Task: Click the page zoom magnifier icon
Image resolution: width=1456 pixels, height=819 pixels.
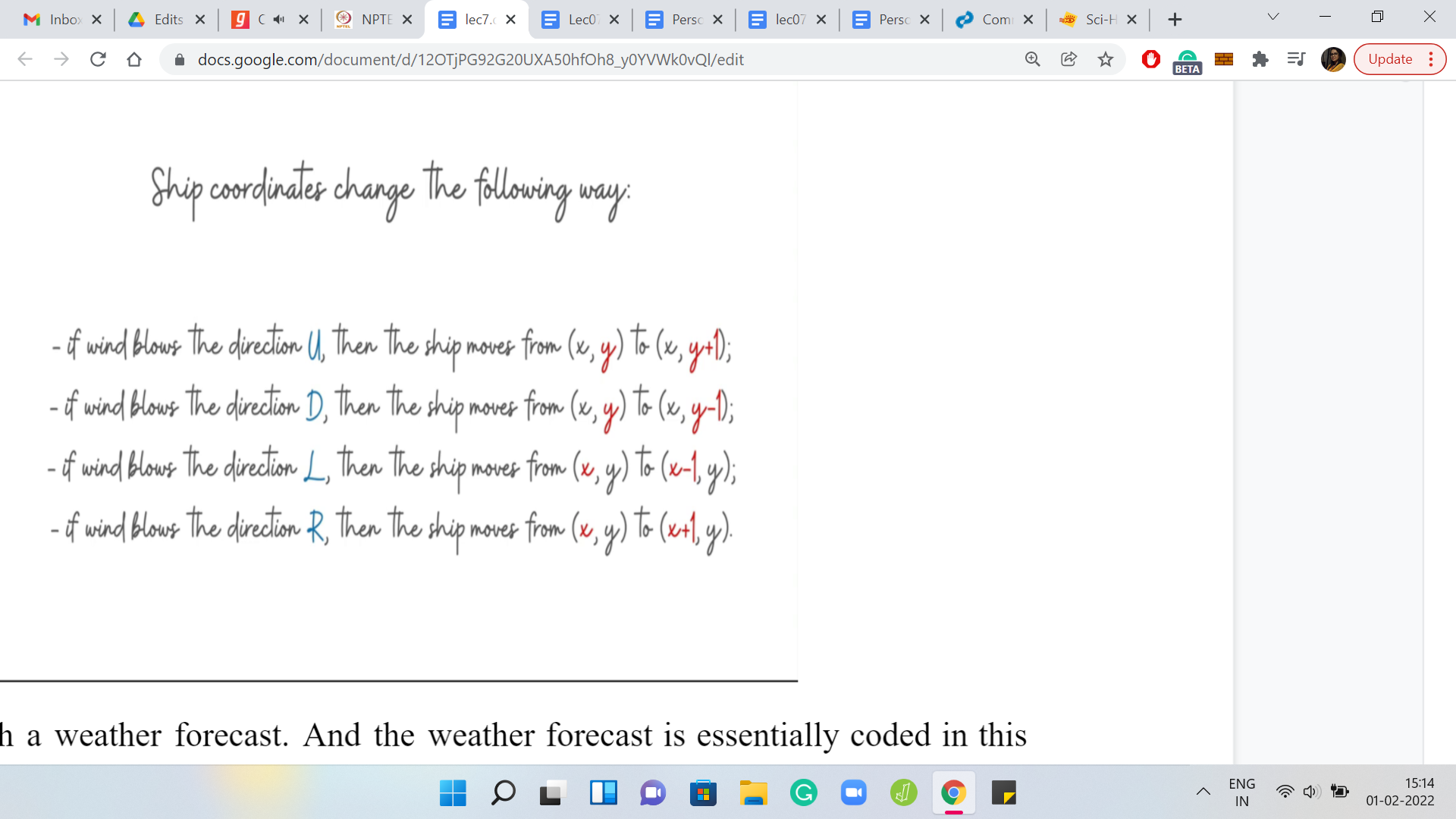Action: [1032, 59]
